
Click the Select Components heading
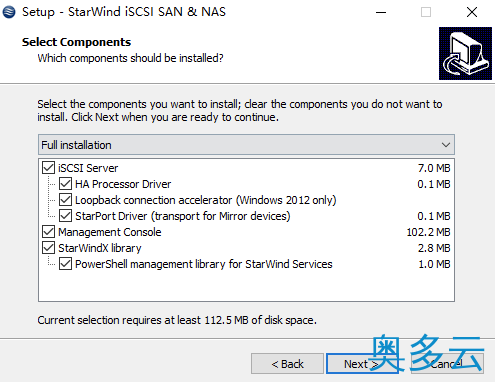[x=76, y=42]
